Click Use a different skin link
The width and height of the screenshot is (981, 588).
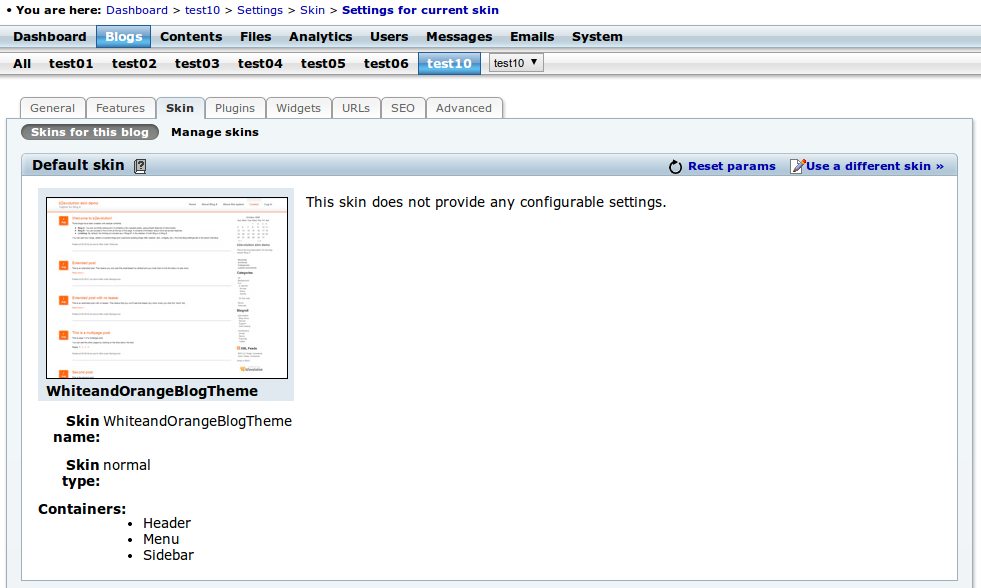pyautogui.click(x=875, y=166)
